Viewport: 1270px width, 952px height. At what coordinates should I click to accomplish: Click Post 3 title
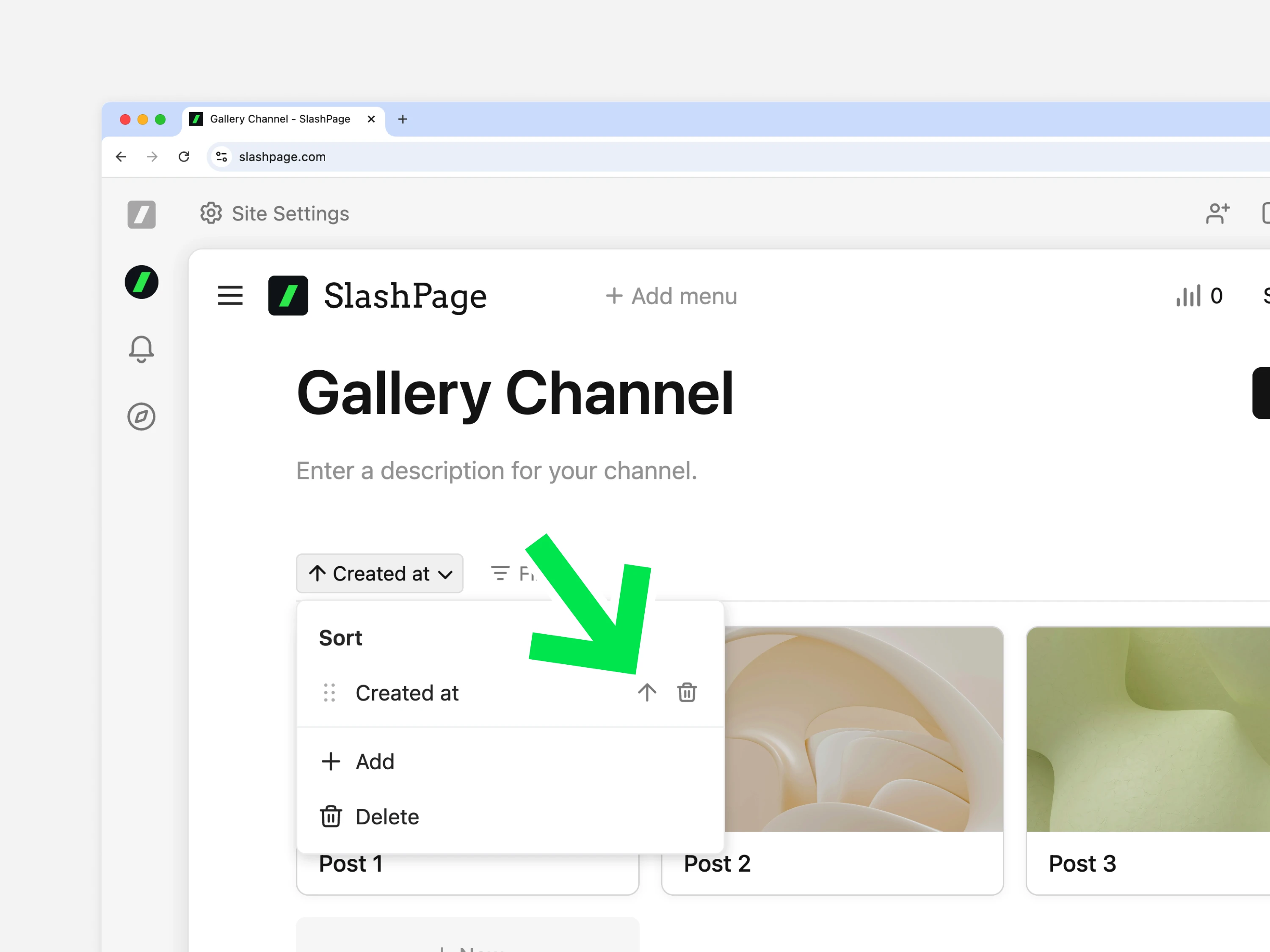1082,864
